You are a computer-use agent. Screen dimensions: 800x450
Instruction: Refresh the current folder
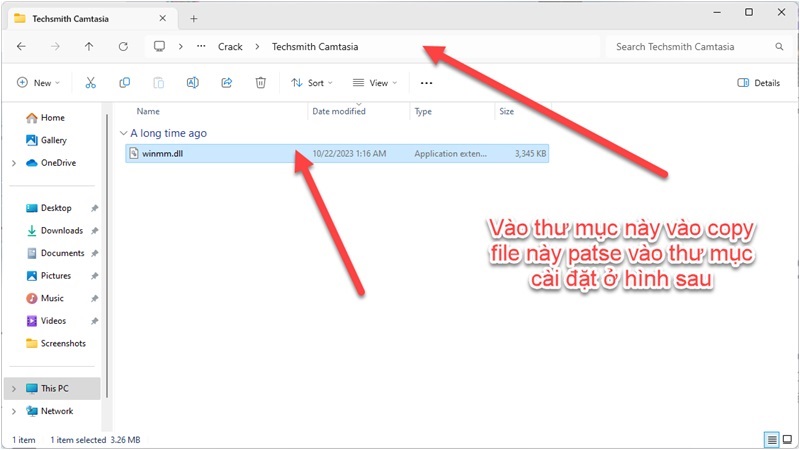123,46
